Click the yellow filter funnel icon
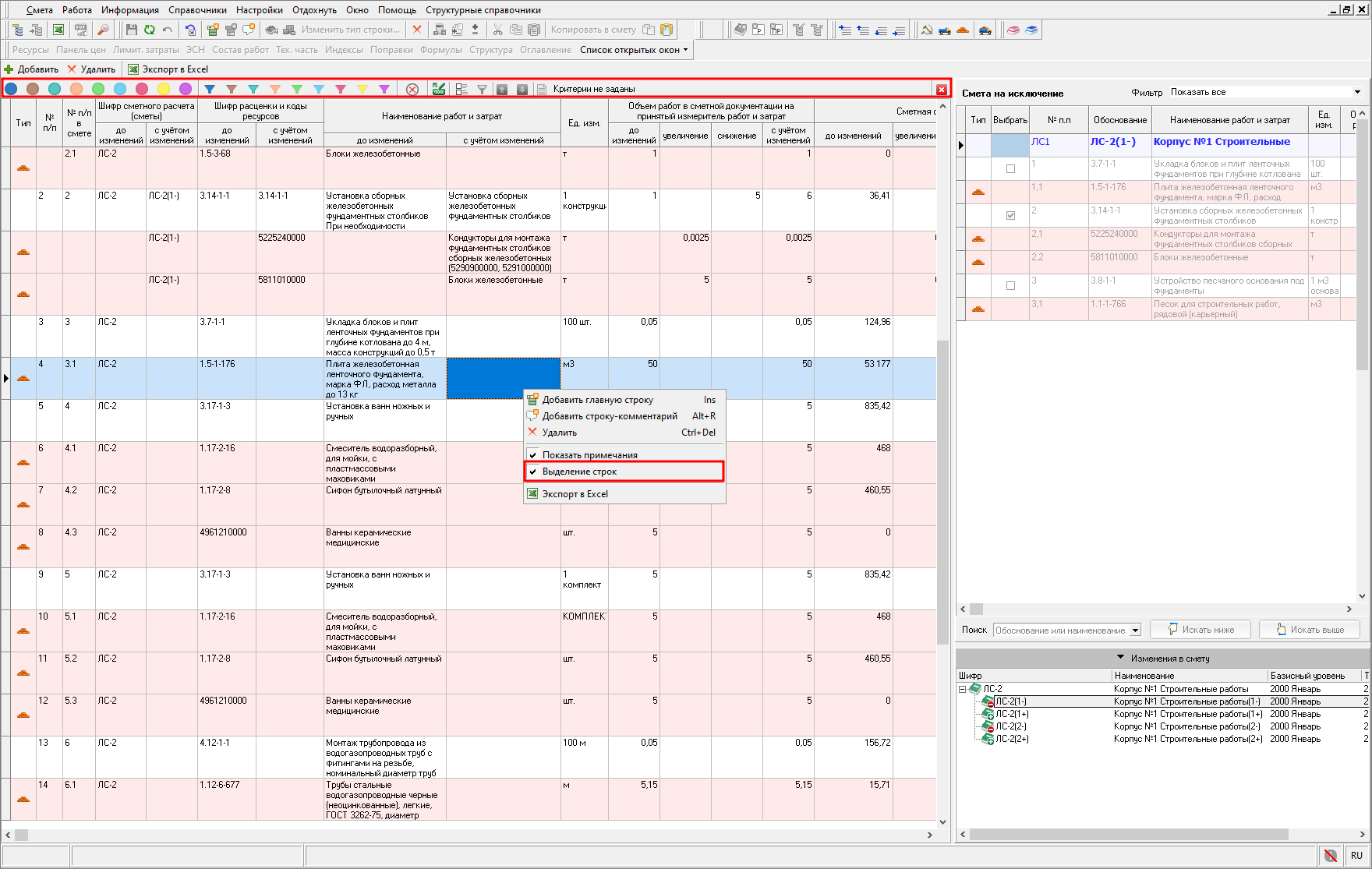The image size is (1372, 869). 362,89
